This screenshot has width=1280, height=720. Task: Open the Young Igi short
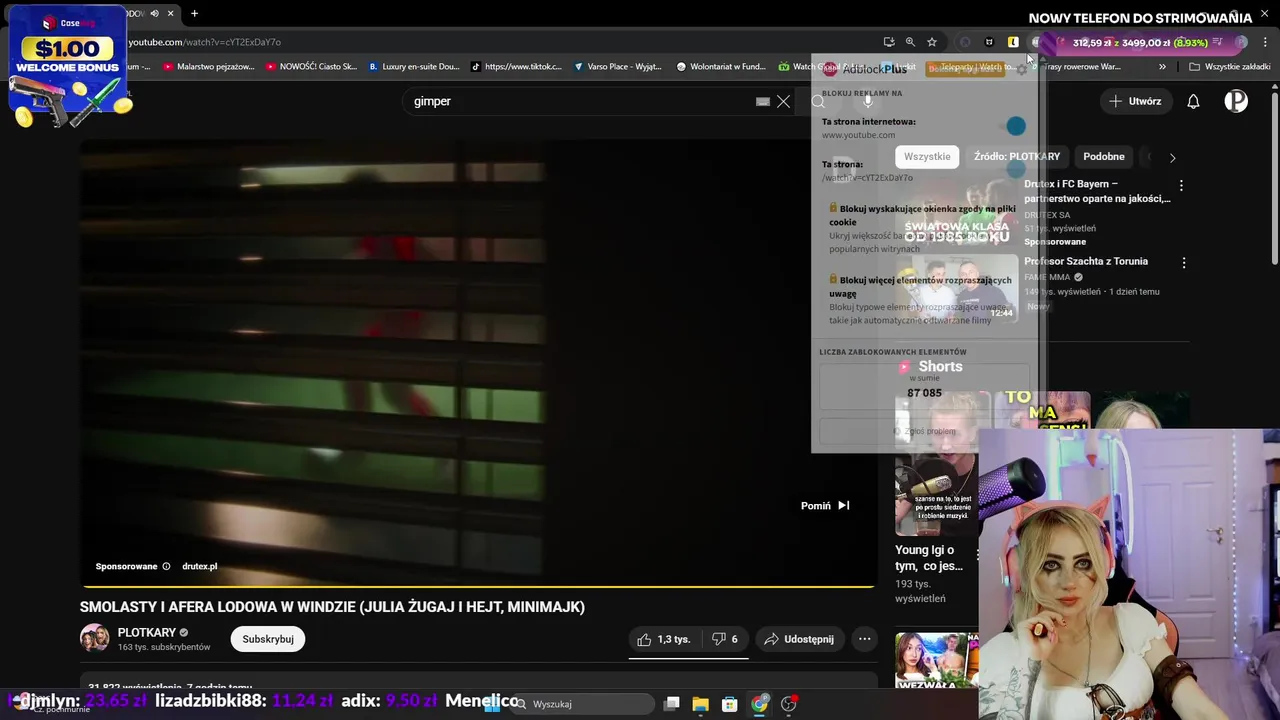pos(929,558)
